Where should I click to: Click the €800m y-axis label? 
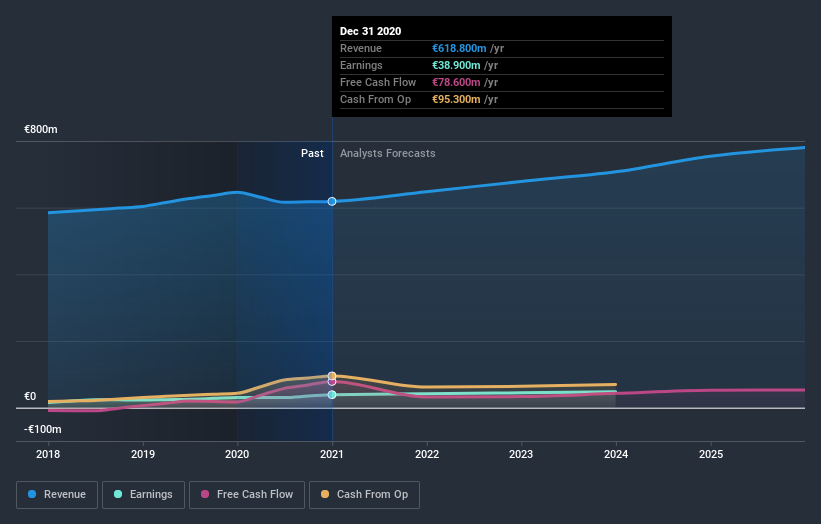pos(41,129)
